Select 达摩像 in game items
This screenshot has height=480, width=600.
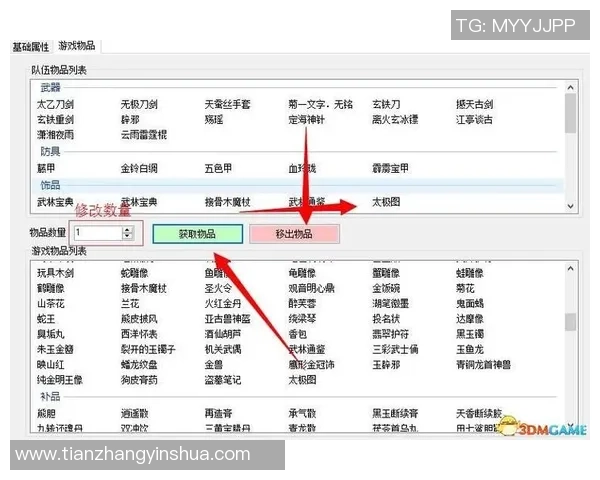pos(470,319)
